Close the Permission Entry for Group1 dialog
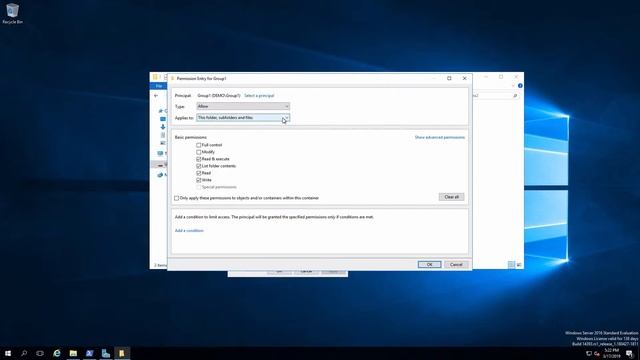This screenshot has height=360, width=640. point(464,78)
